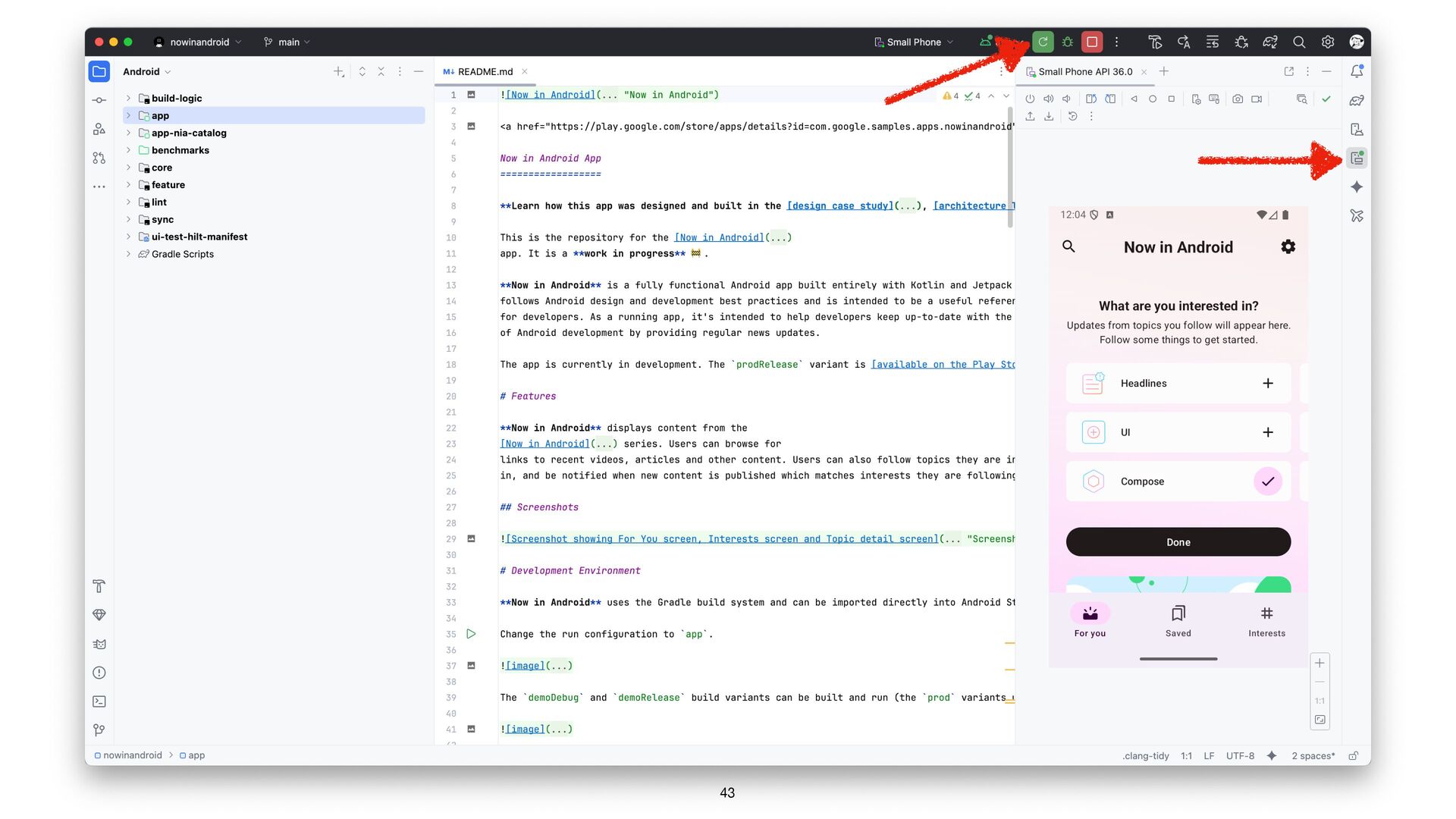Expand the build-logic folder
Viewport: 1456px width, 819px height.
coord(128,98)
